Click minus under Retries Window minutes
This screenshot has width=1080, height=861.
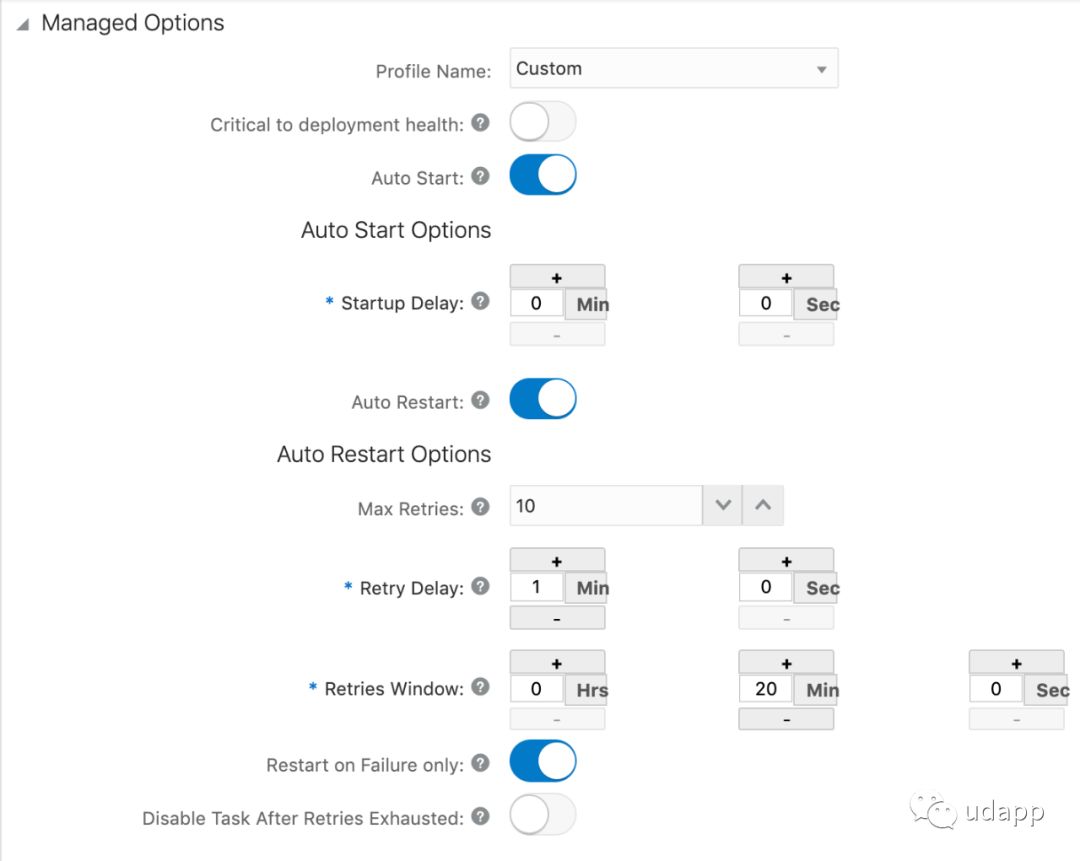pos(786,719)
